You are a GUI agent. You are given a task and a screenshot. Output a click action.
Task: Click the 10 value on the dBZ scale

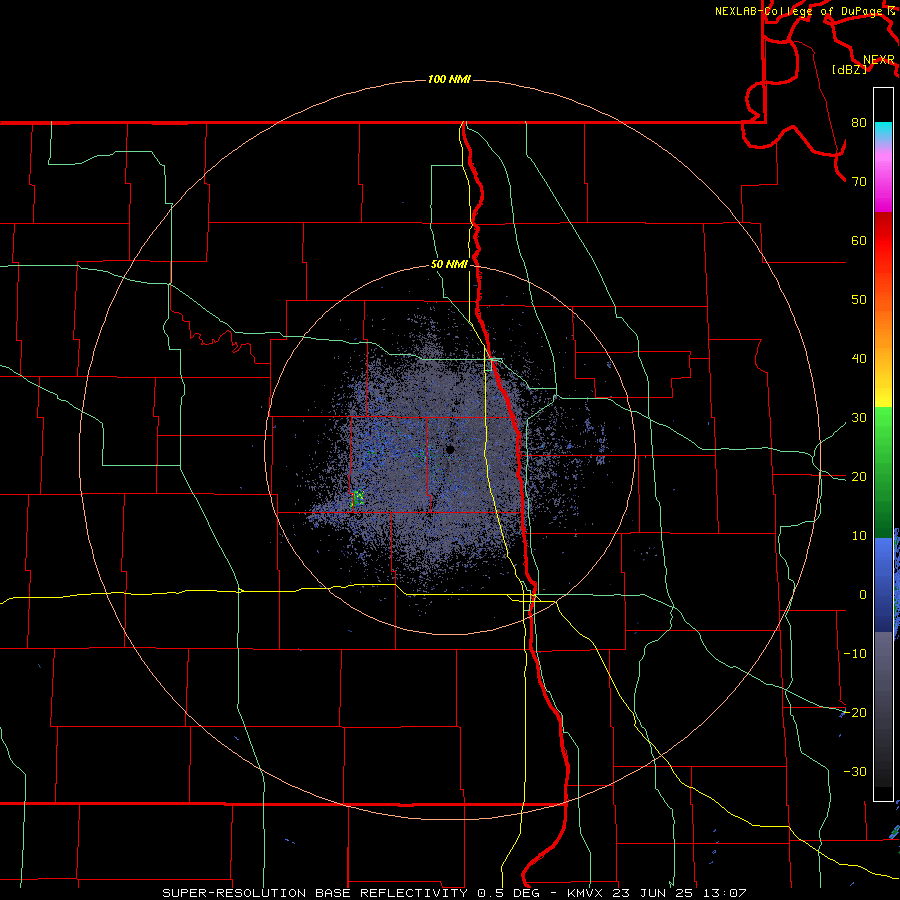[x=859, y=536]
